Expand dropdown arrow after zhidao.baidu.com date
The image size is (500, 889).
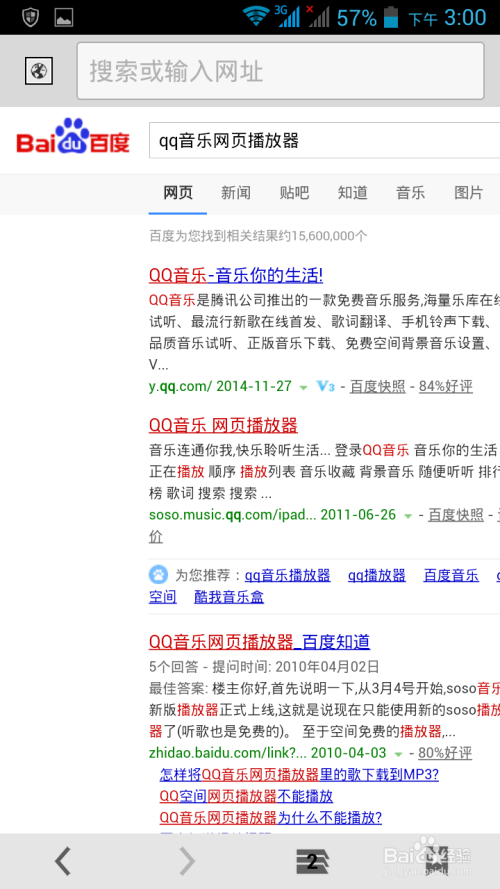(398, 755)
